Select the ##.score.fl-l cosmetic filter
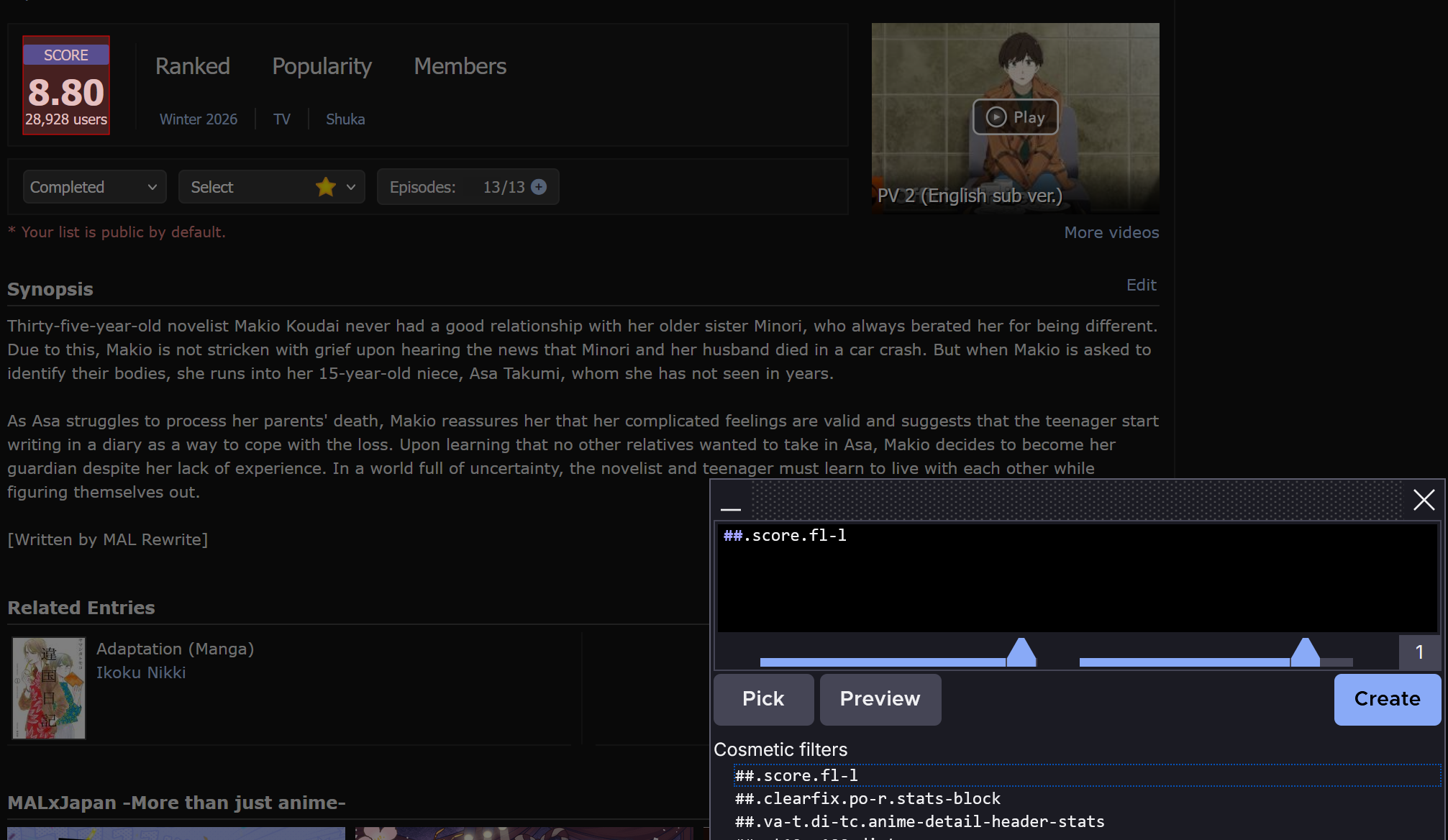This screenshot has width=1448, height=840. pyautogui.click(x=796, y=775)
